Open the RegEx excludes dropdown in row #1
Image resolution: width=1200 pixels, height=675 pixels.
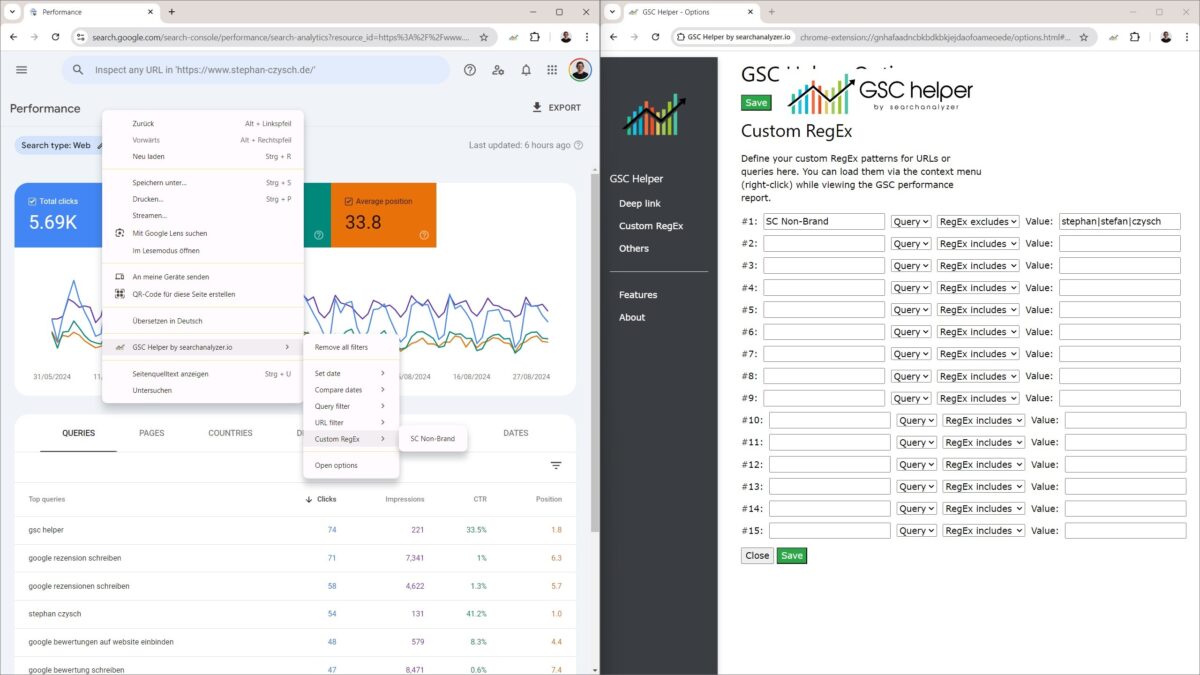[x=978, y=221]
